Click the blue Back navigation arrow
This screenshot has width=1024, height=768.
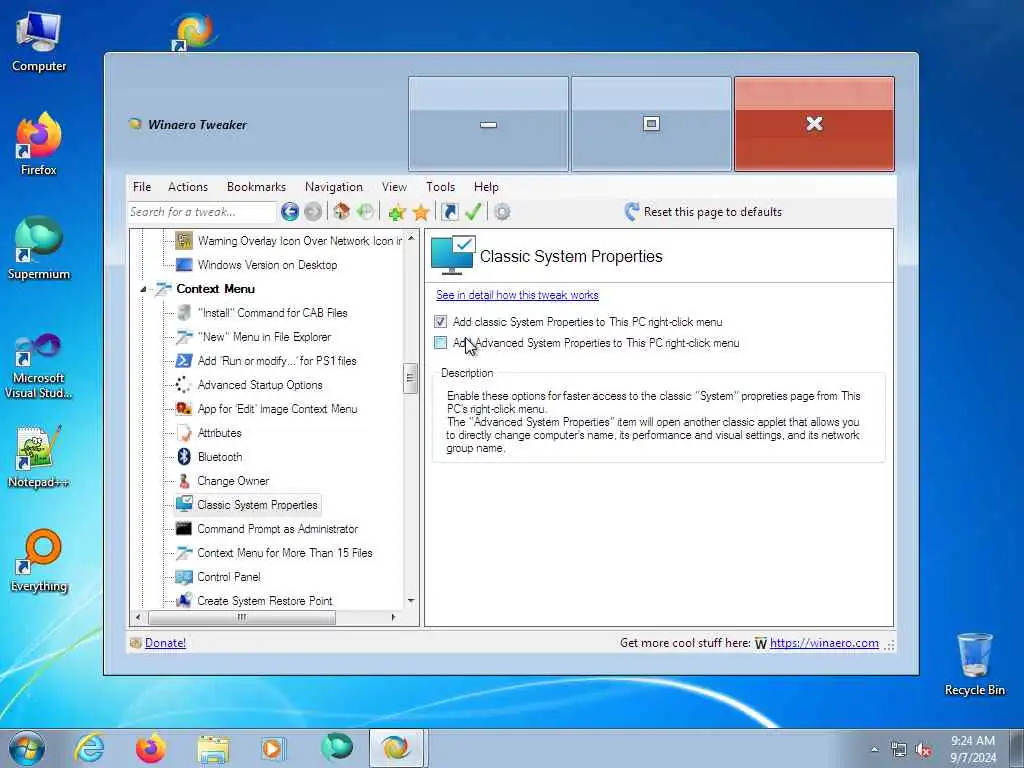pyautogui.click(x=290, y=212)
